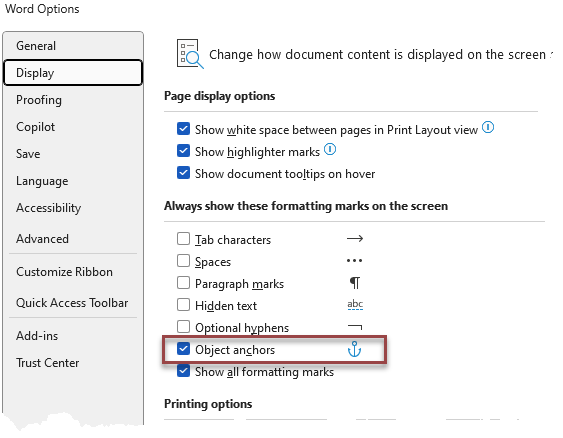Disable Show document tooltips on hover

pyautogui.click(x=183, y=173)
